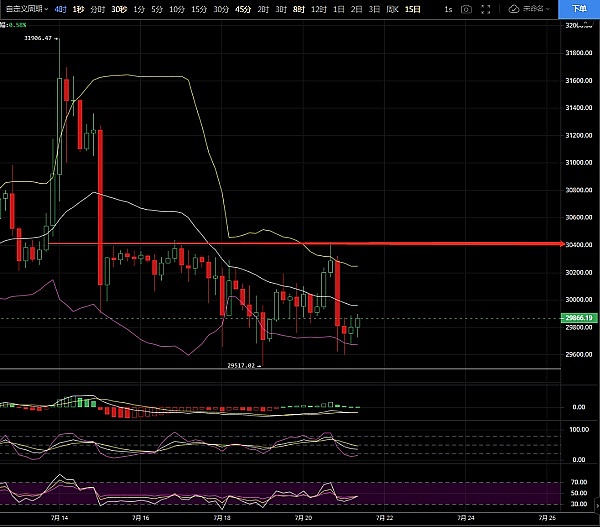Click the 29517.02 low price marker
600x527 pixels.
coord(242,366)
